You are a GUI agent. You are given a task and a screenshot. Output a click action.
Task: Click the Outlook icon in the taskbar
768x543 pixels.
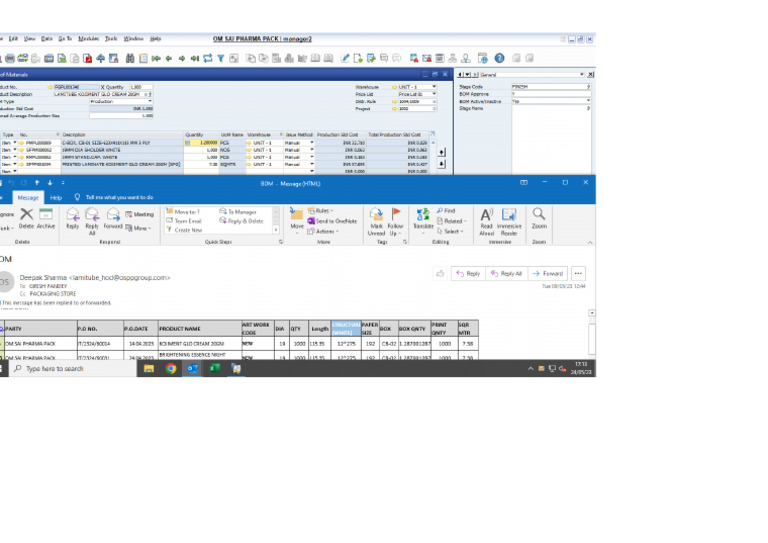tap(192, 368)
